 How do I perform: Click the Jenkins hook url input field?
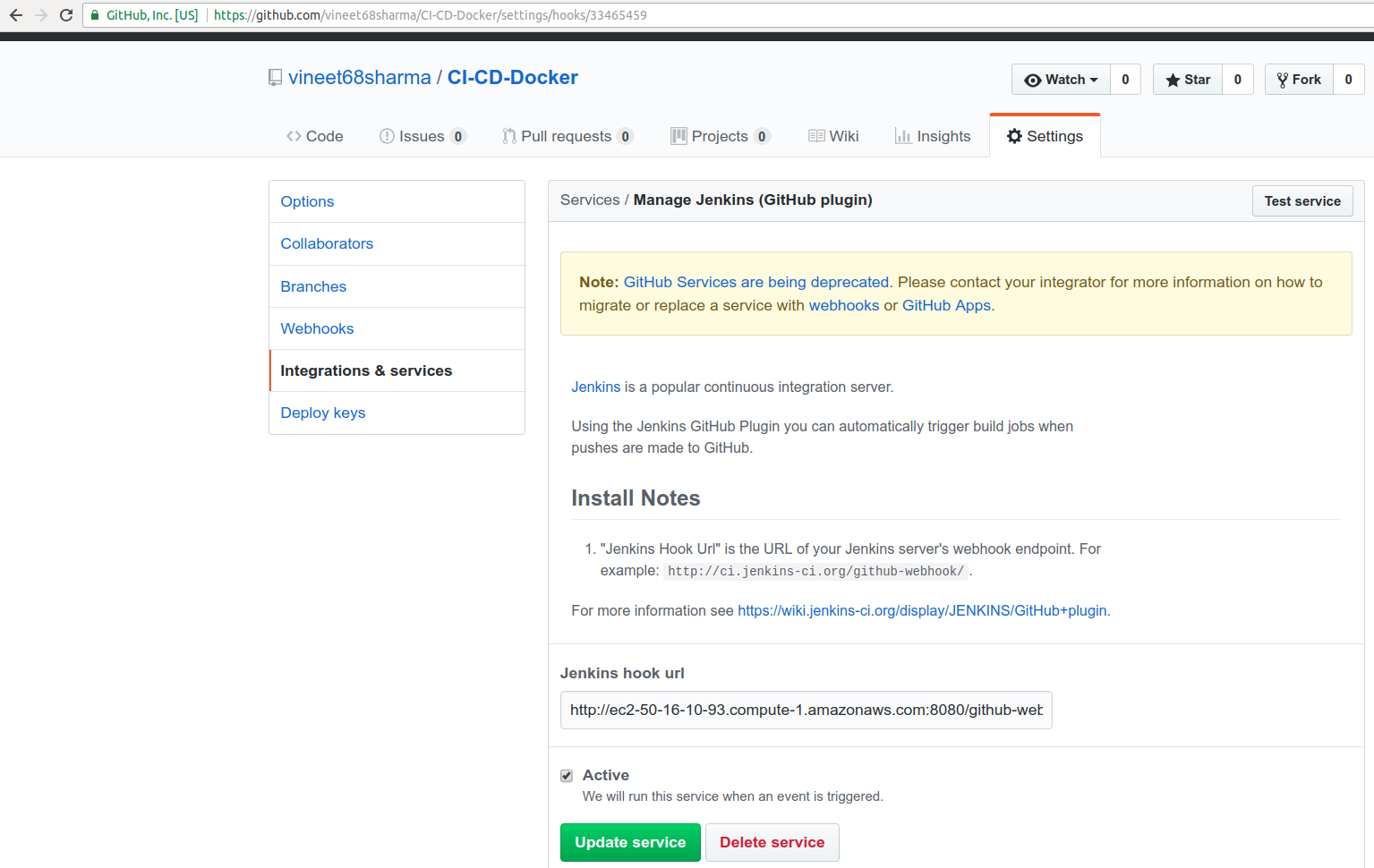point(806,711)
